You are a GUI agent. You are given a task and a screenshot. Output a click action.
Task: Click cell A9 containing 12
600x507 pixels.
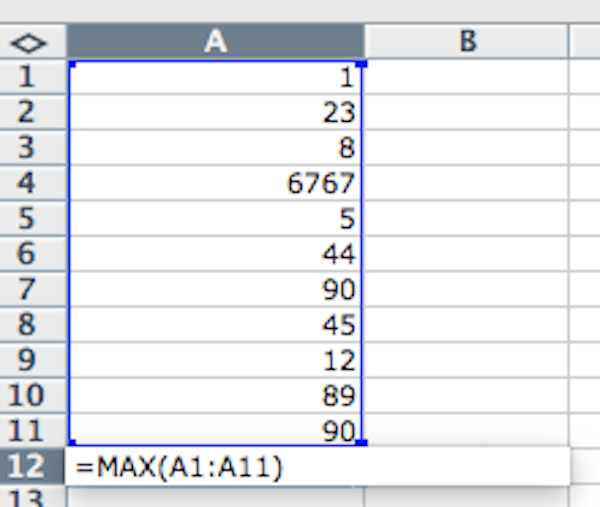coord(216,360)
